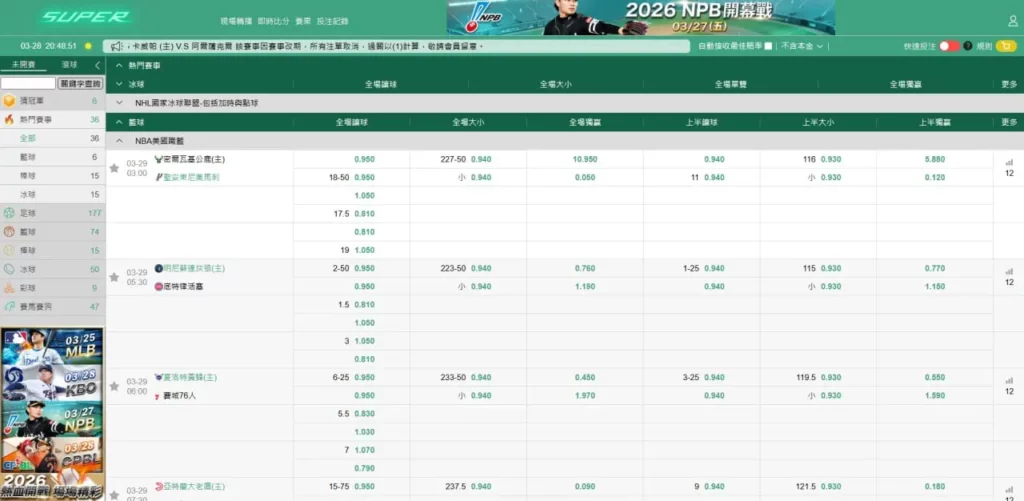Select the lottery ball icon with count 9
The image size is (1024, 501).
pyautogui.click(x=9, y=287)
